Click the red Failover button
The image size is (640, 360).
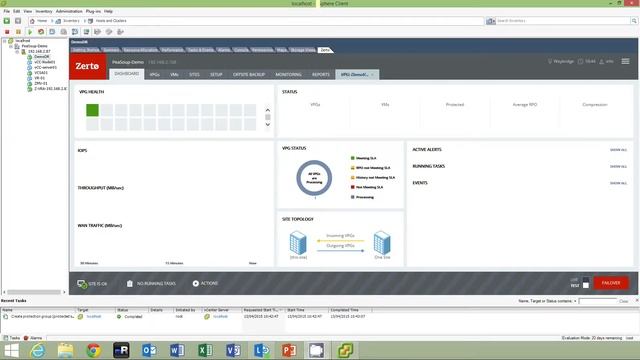click(x=611, y=283)
